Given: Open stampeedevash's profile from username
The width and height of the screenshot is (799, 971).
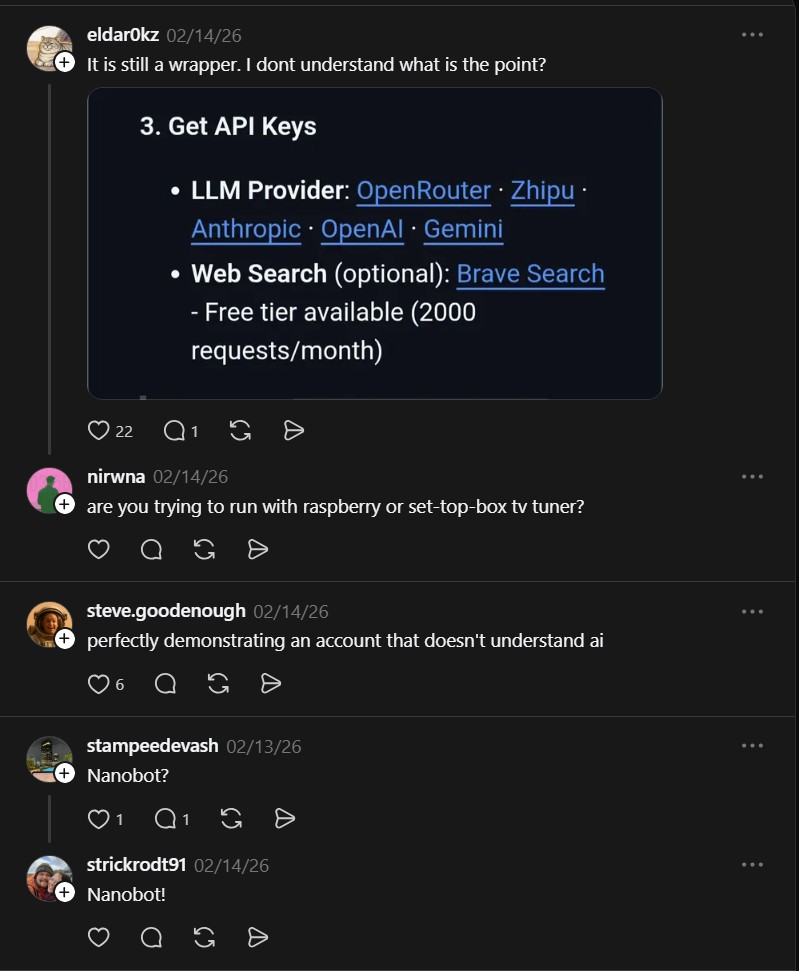Looking at the screenshot, I should pyautogui.click(x=152, y=746).
